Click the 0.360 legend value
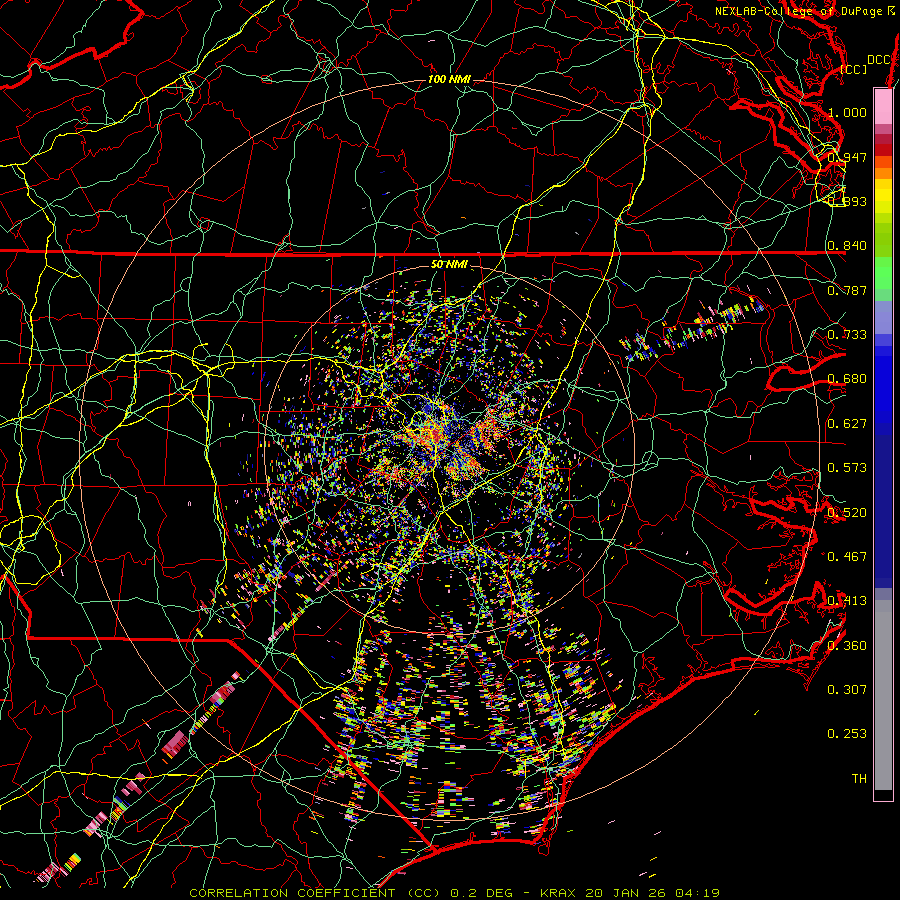Screen dimensions: 900x900 [847, 645]
